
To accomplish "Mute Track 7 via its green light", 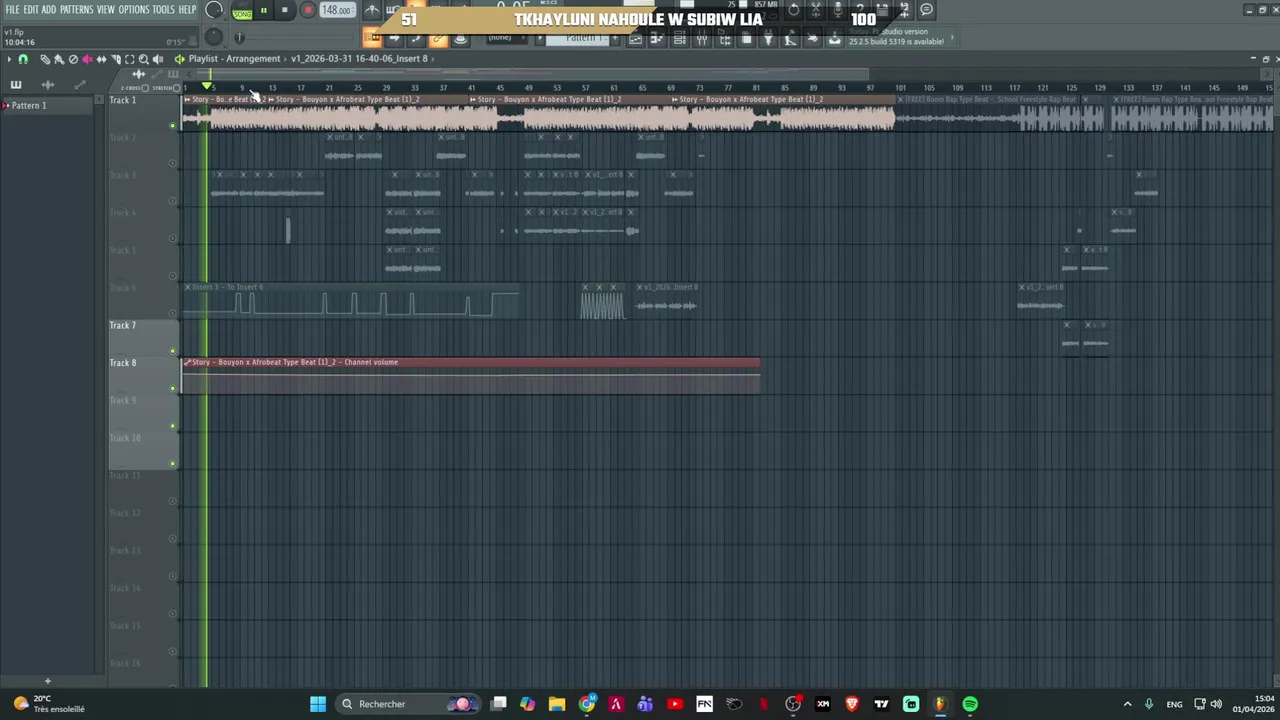I will coord(173,351).
